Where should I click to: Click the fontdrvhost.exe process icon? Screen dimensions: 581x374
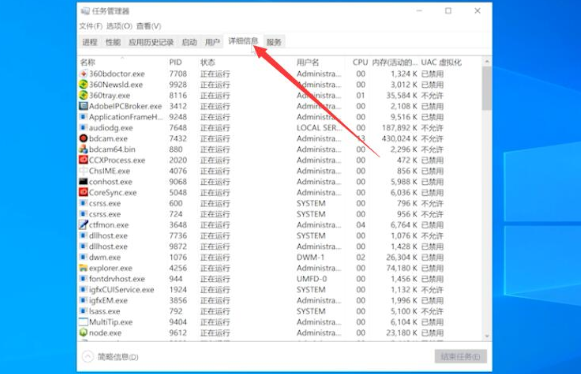(83, 278)
